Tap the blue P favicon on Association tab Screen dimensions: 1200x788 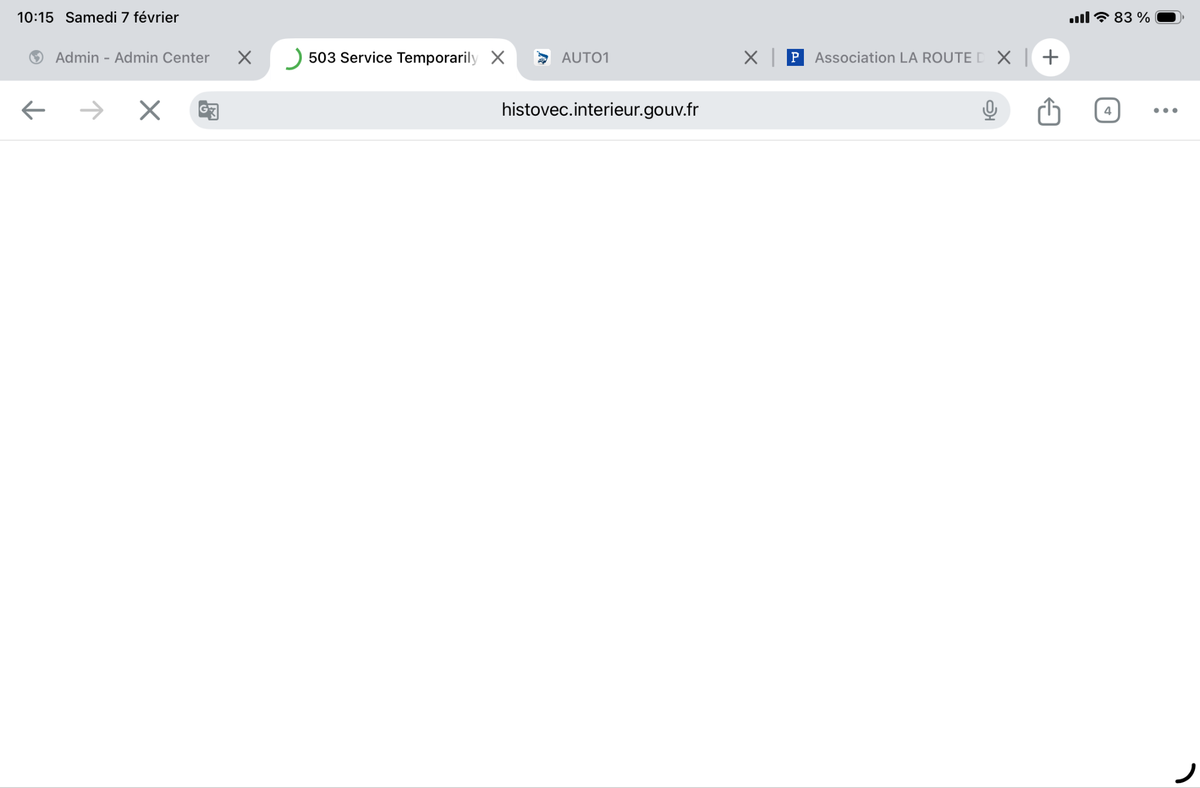(x=796, y=57)
